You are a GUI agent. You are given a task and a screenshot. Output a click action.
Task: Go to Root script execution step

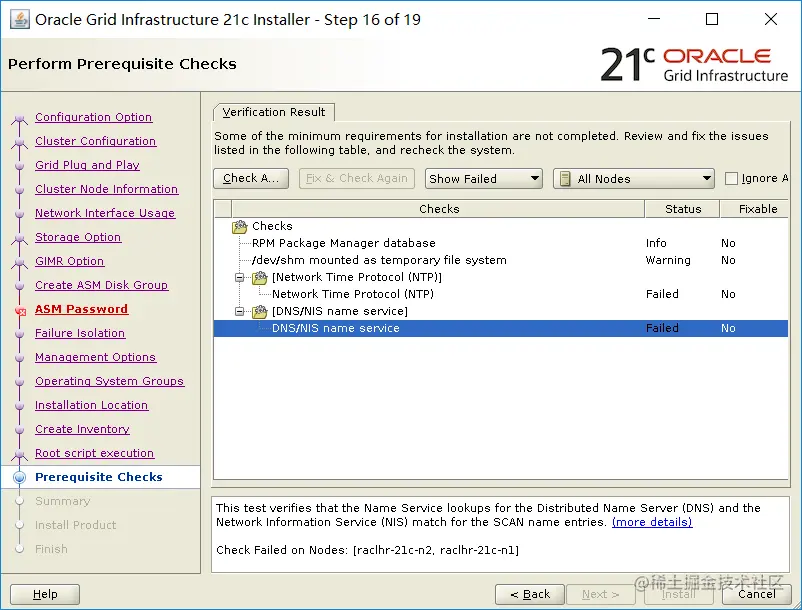pyautogui.click(x=95, y=454)
